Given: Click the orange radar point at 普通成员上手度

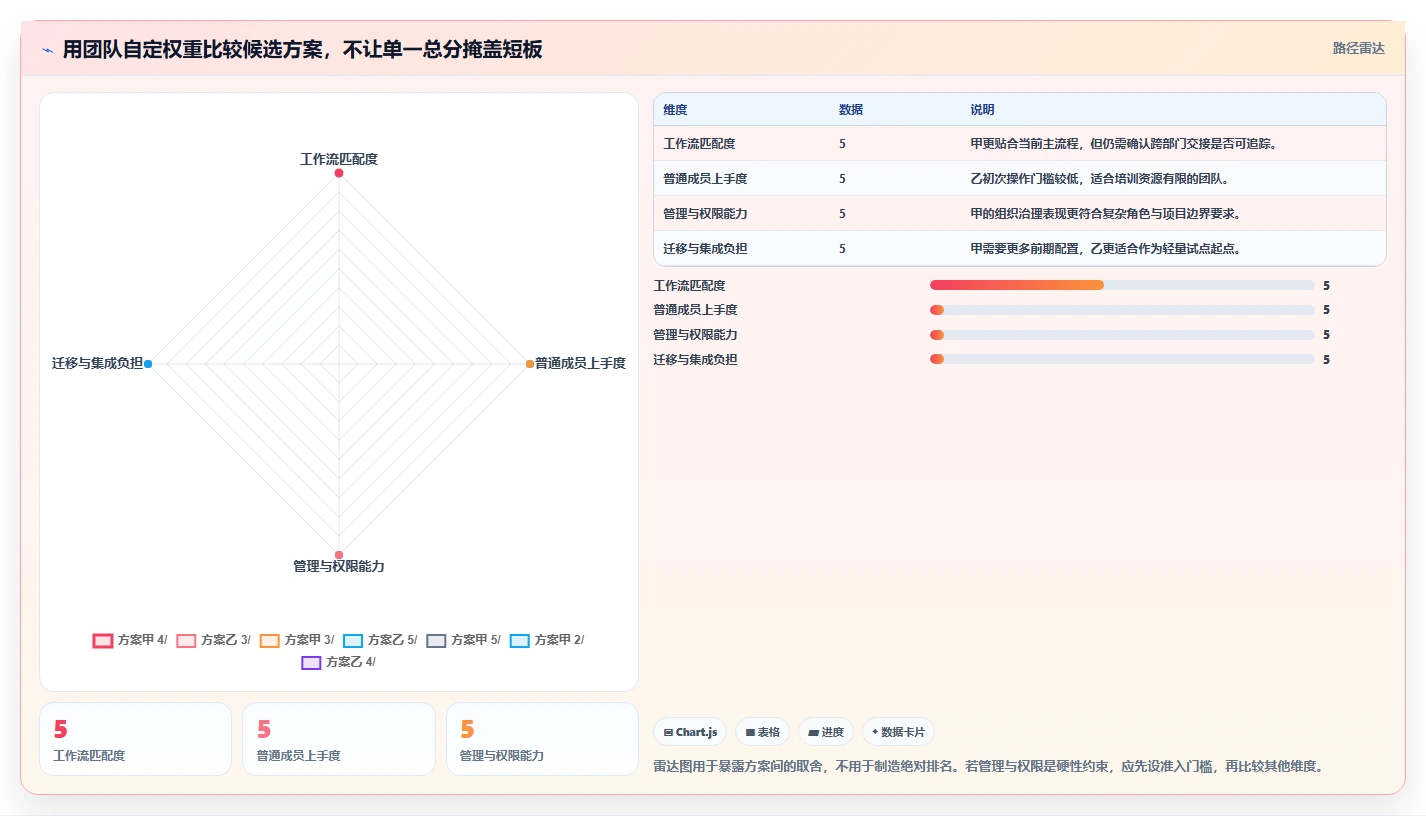Looking at the screenshot, I should tap(530, 364).
